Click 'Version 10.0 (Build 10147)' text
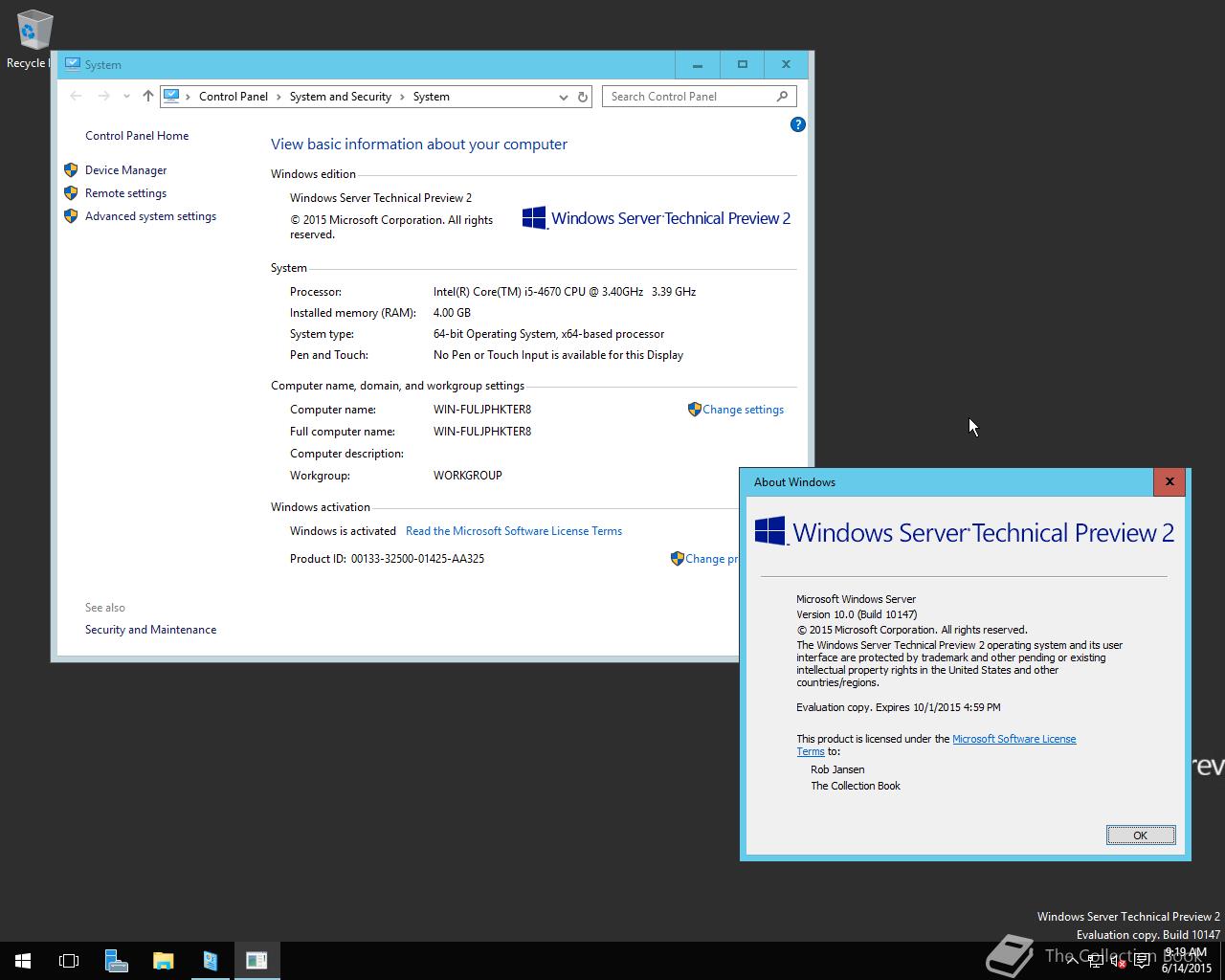 857,614
